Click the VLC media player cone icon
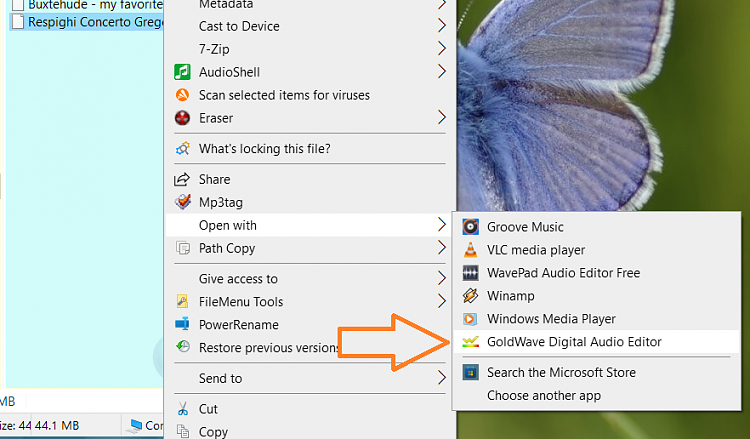This screenshot has height=439, width=750. [x=470, y=250]
